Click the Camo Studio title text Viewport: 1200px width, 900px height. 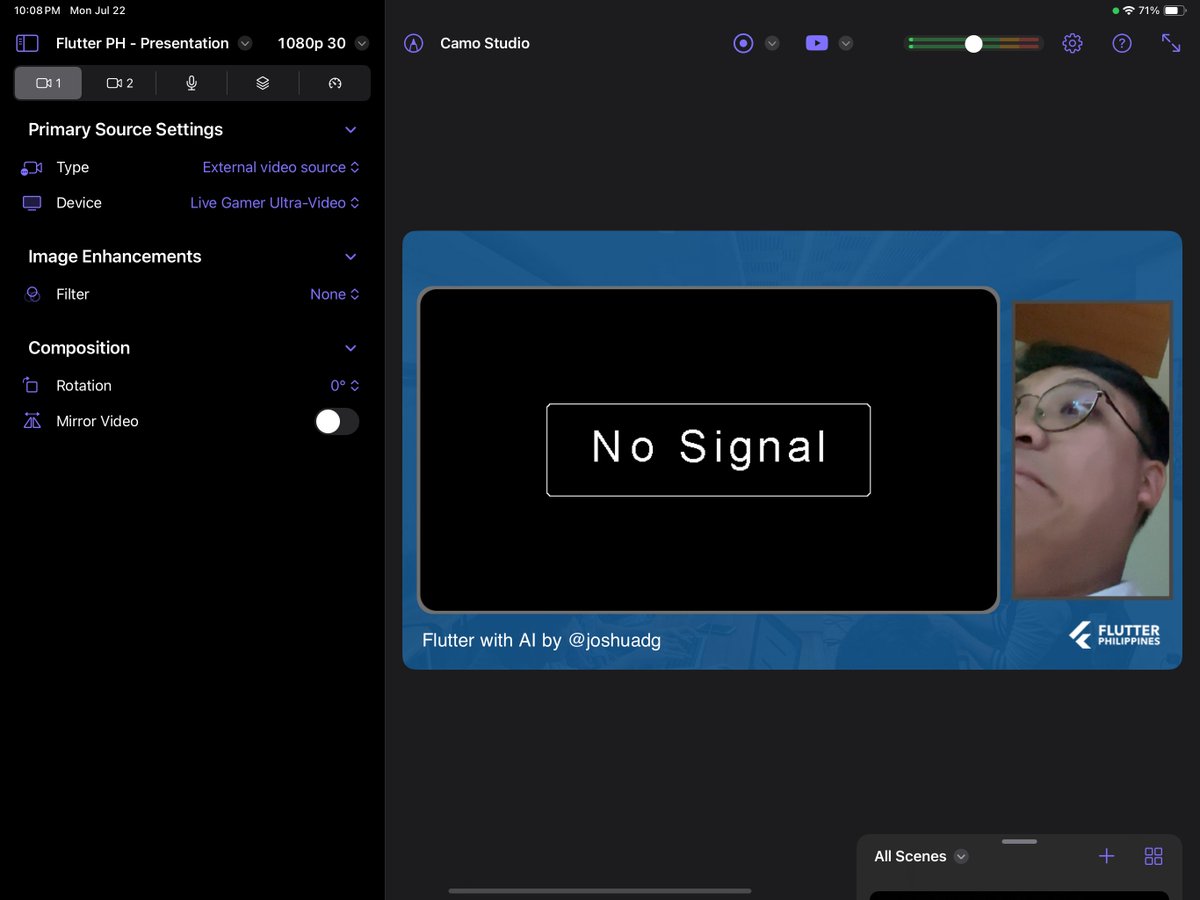[485, 43]
